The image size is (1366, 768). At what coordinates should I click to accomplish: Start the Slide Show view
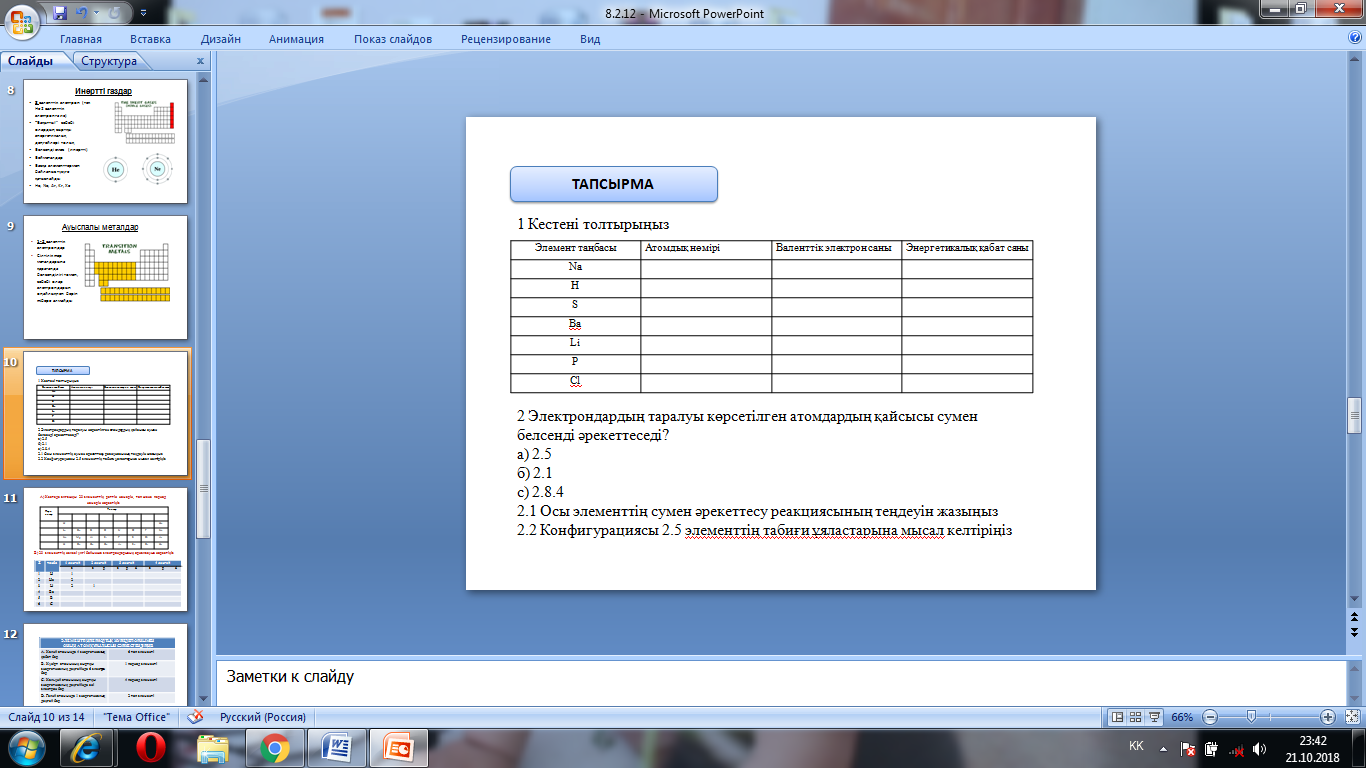coord(1156,717)
